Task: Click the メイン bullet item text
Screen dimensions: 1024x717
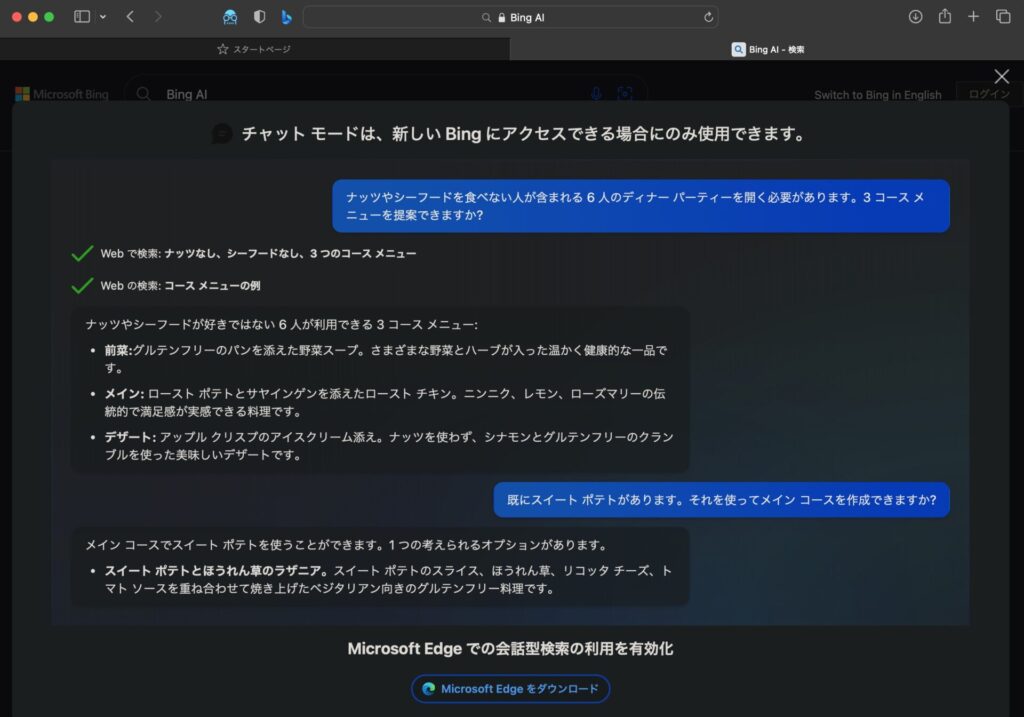Action: [x=385, y=402]
